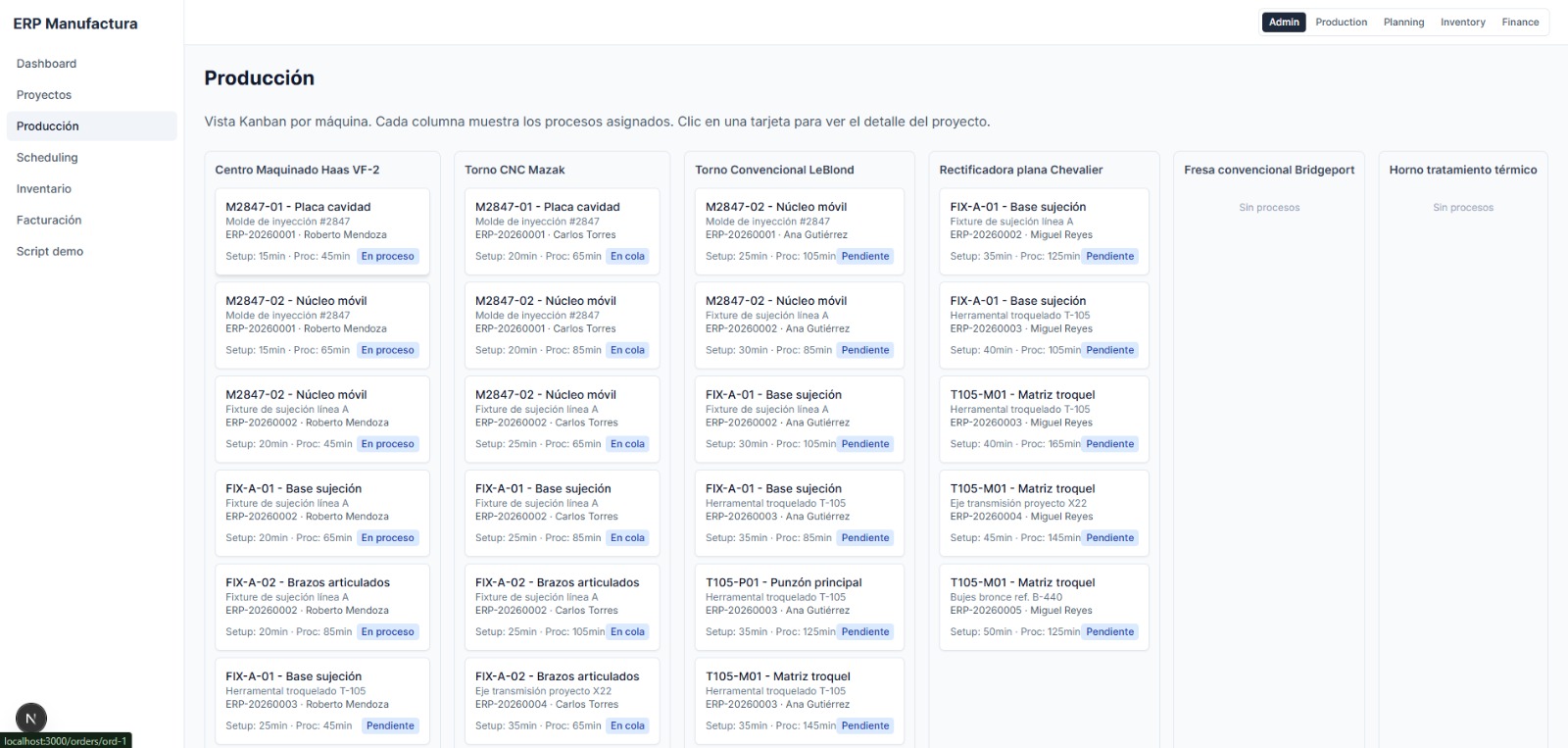1568x748 pixels.
Task: Navigate to Scheduling in the sidebar
Action: [47, 158]
